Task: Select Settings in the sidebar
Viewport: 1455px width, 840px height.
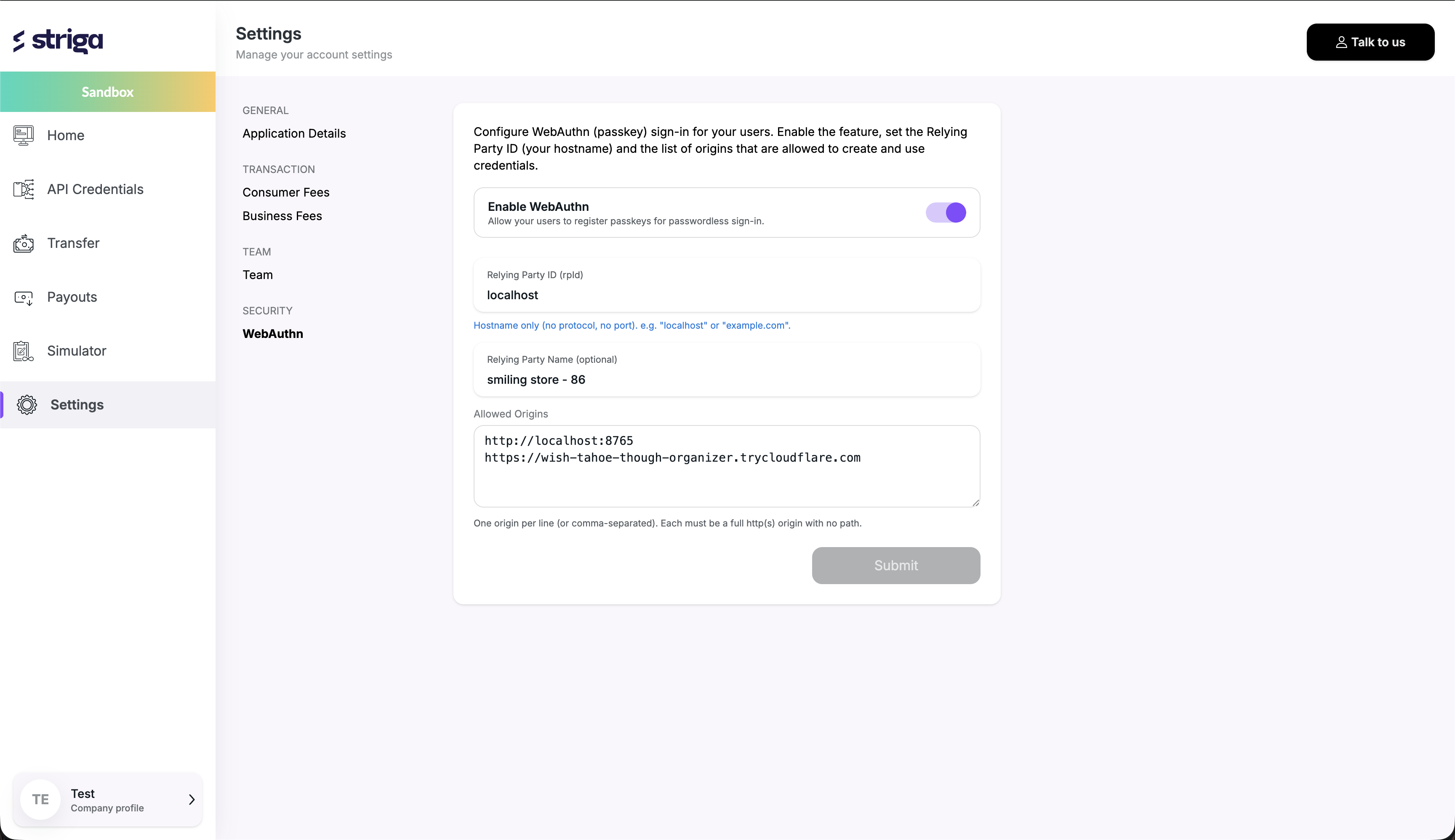Action: click(x=108, y=405)
